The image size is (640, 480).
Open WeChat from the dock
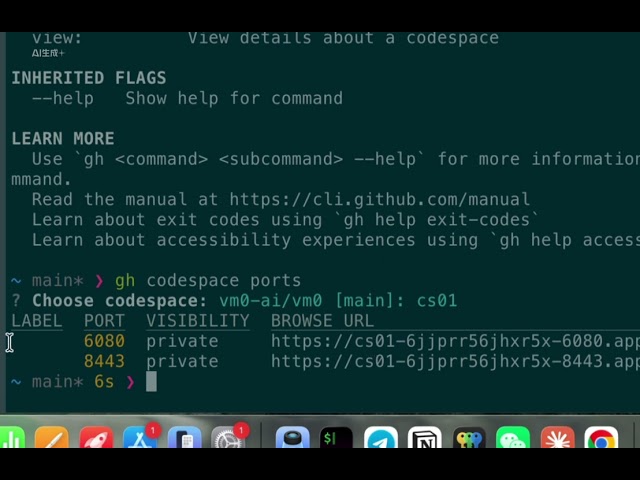513,437
